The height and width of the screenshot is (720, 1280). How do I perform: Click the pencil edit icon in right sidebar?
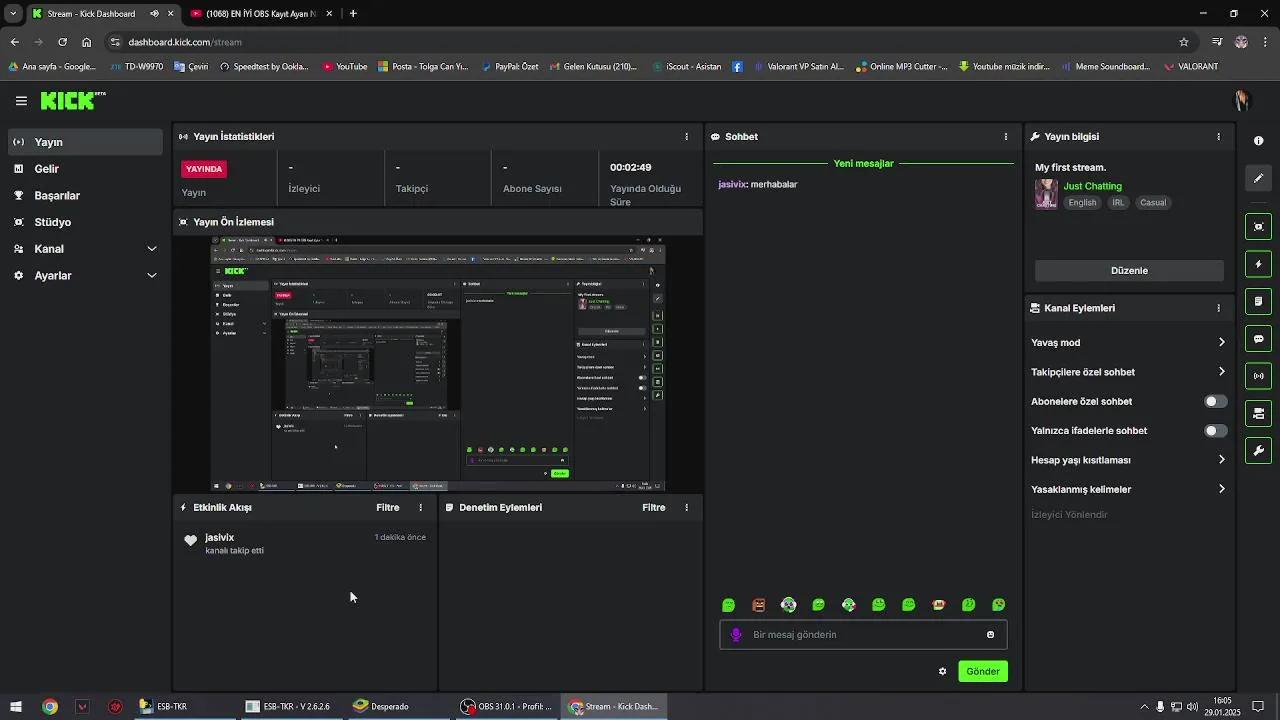tap(1258, 178)
